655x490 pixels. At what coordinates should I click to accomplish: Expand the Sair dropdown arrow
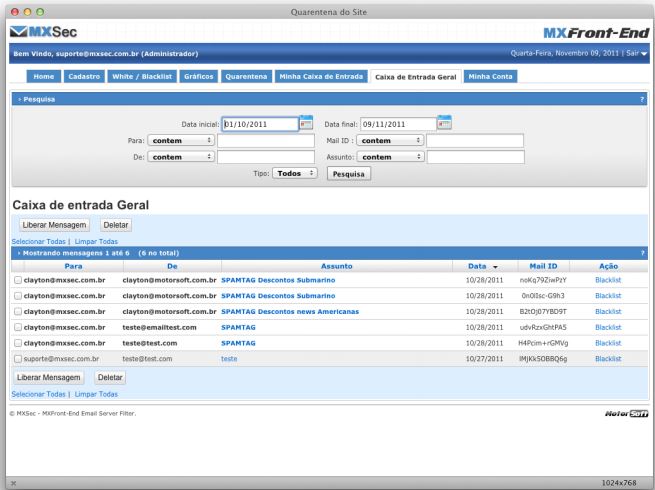click(x=643, y=53)
